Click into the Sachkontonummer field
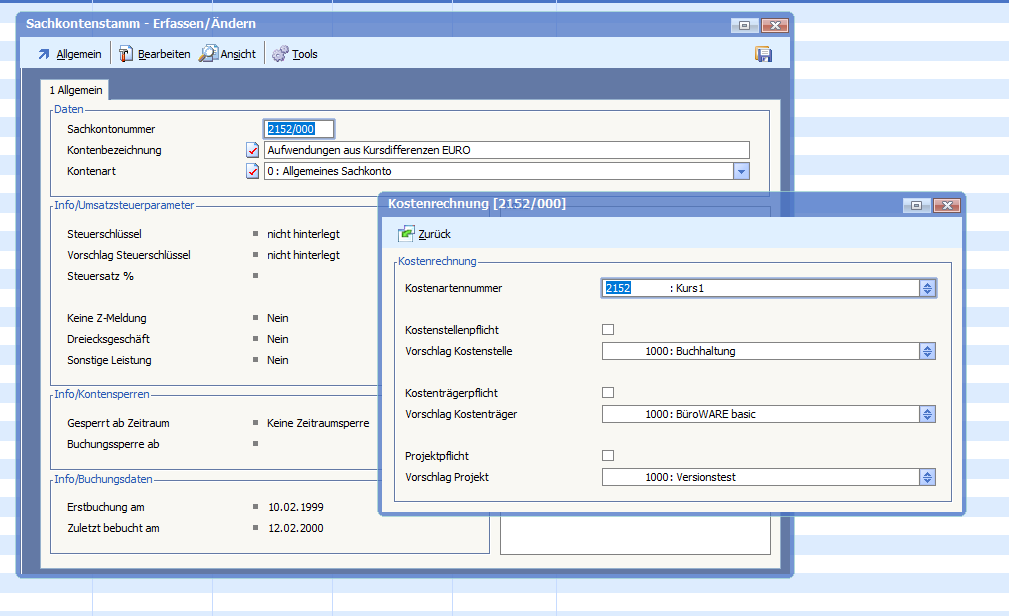The width and height of the screenshot is (1009, 616). [x=298, y=129]
